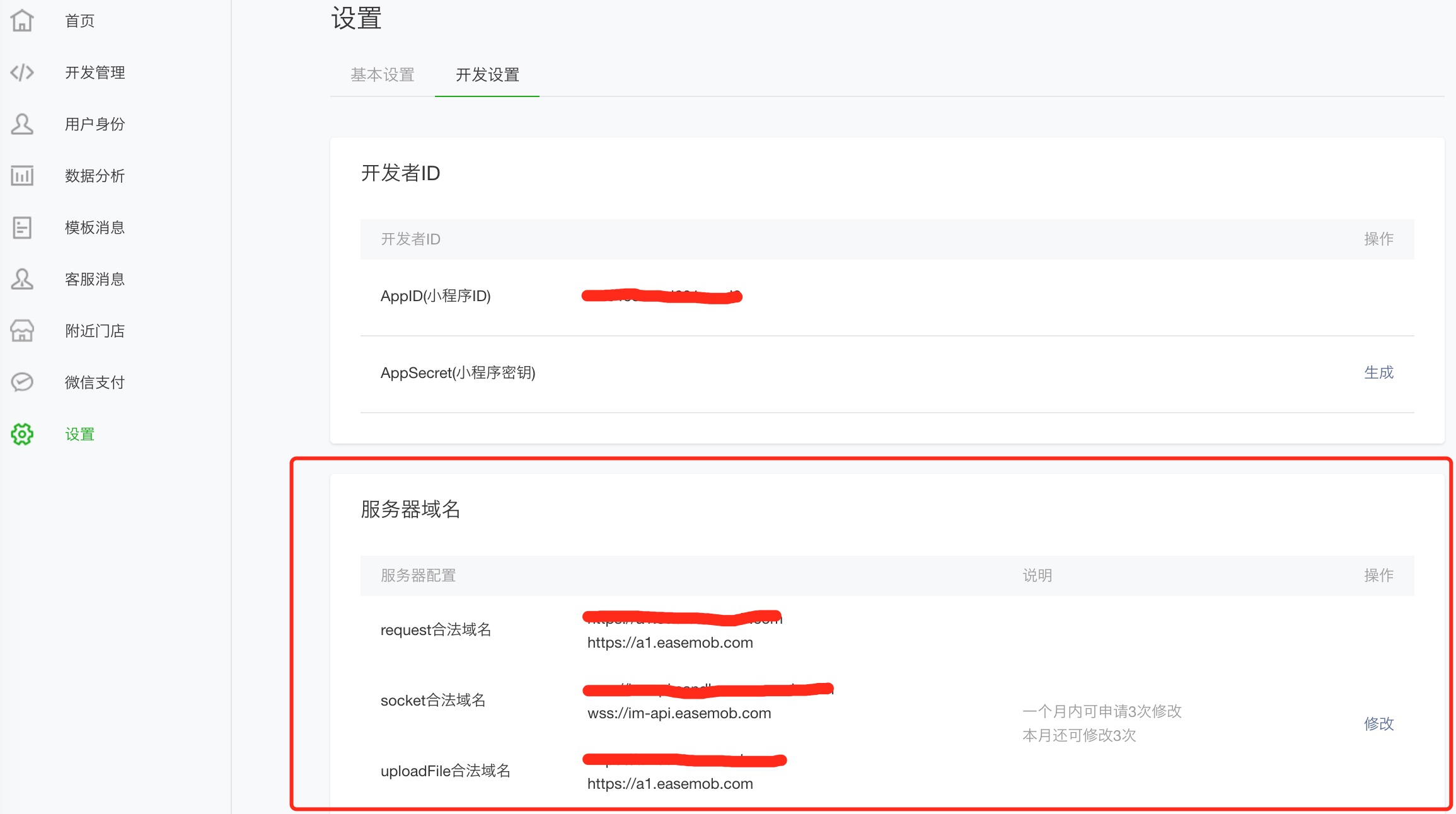Screen dimensions: 1456x814
Task: Click https://a1.easemob.com under request domain
Action: point(670,643)
